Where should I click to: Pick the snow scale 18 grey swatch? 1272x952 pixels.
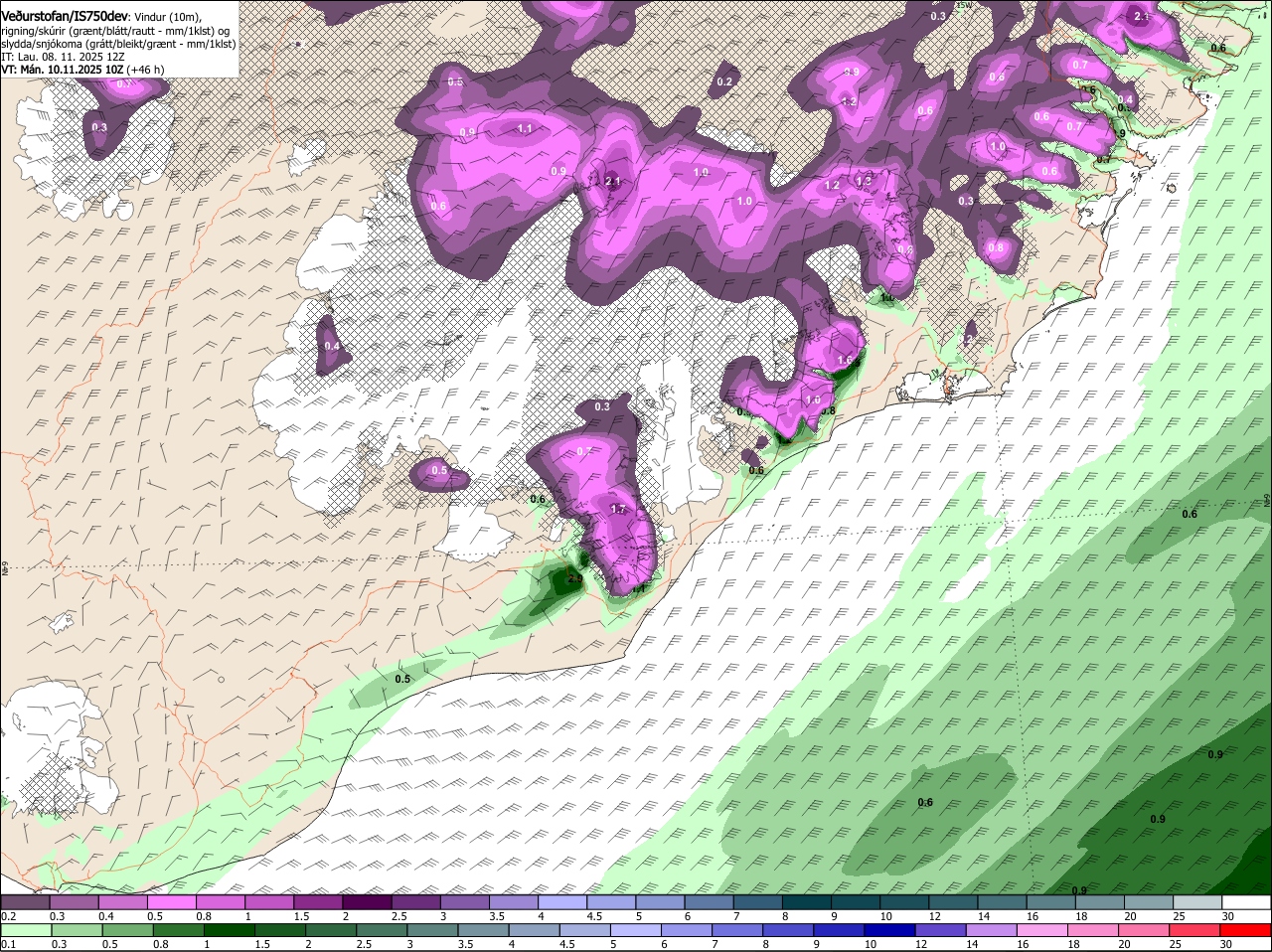[x=1100, y=902]
